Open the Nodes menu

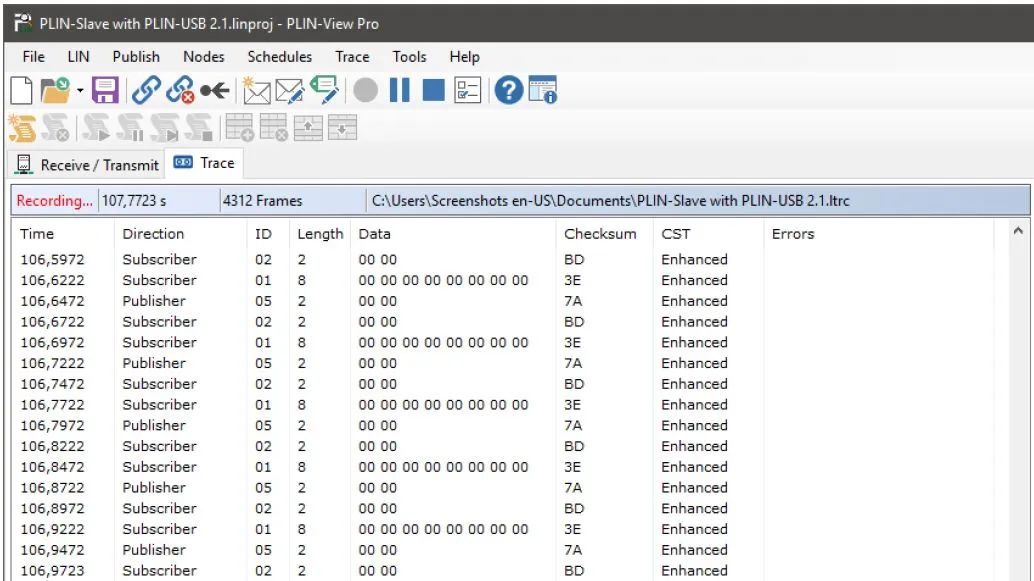[204, 57]
